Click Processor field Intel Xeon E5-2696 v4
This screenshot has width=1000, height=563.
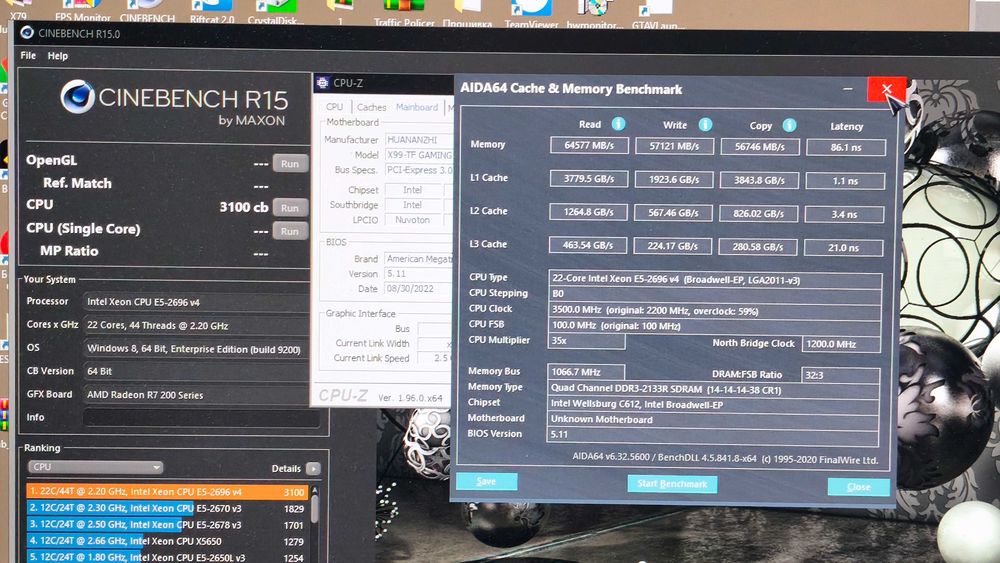tap(197, 302)
